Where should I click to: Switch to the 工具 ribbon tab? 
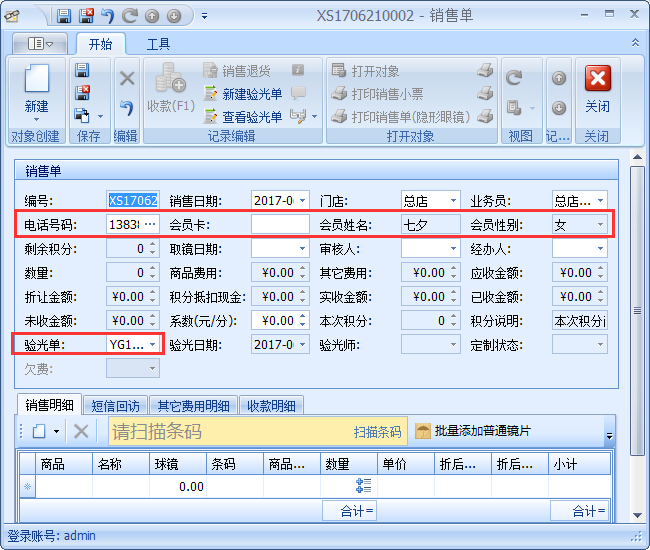click(158, 44)
